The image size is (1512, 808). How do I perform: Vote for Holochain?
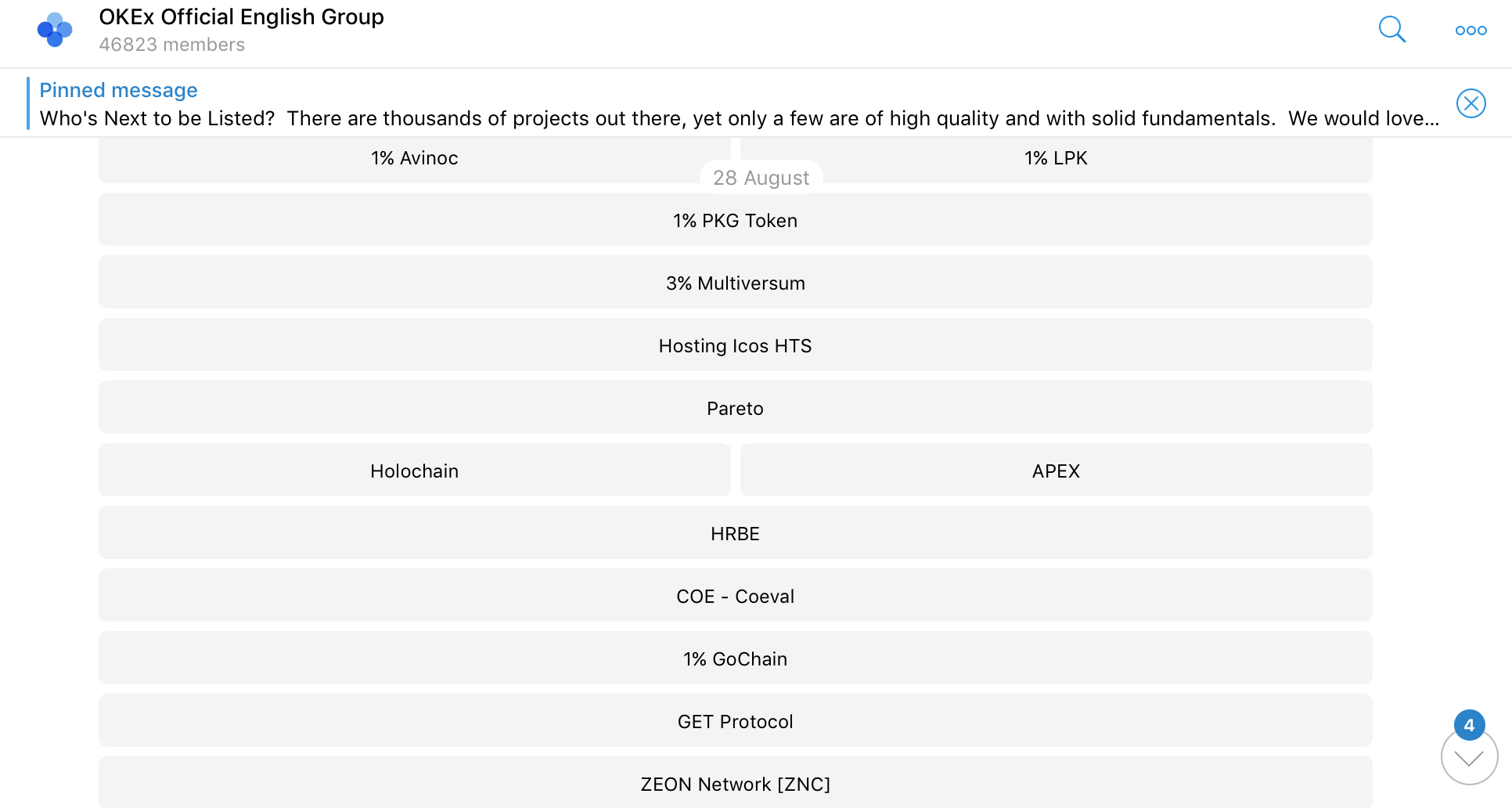tap(414, 471)
